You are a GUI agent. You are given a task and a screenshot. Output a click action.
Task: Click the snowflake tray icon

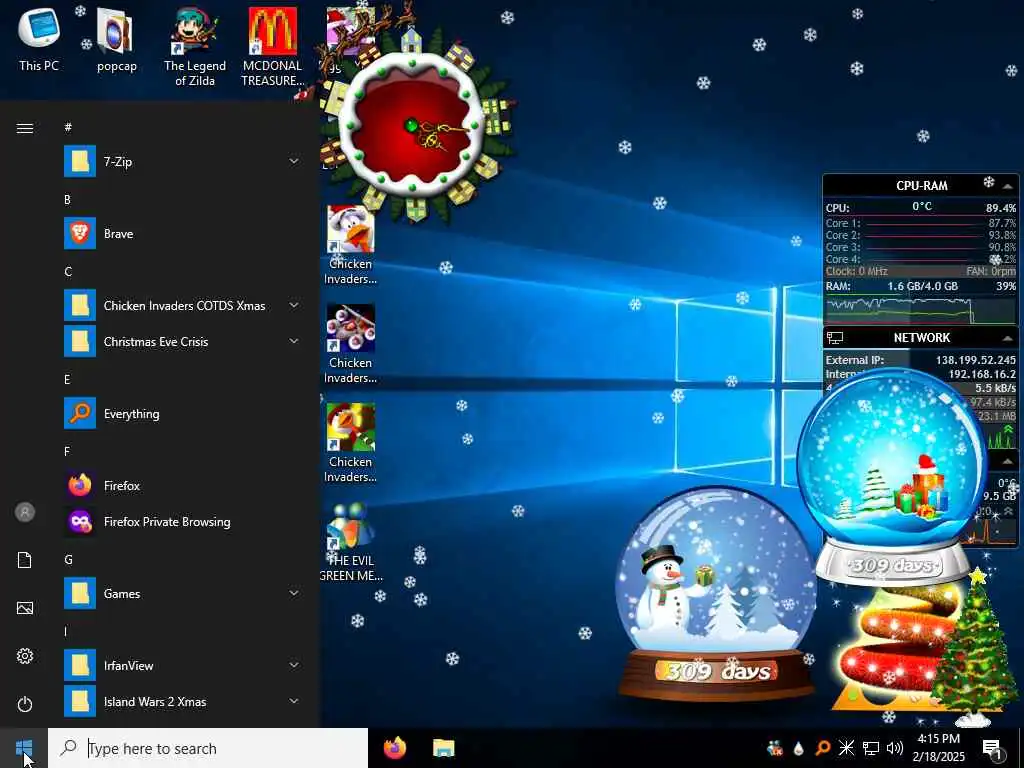[x=846, y=748]
